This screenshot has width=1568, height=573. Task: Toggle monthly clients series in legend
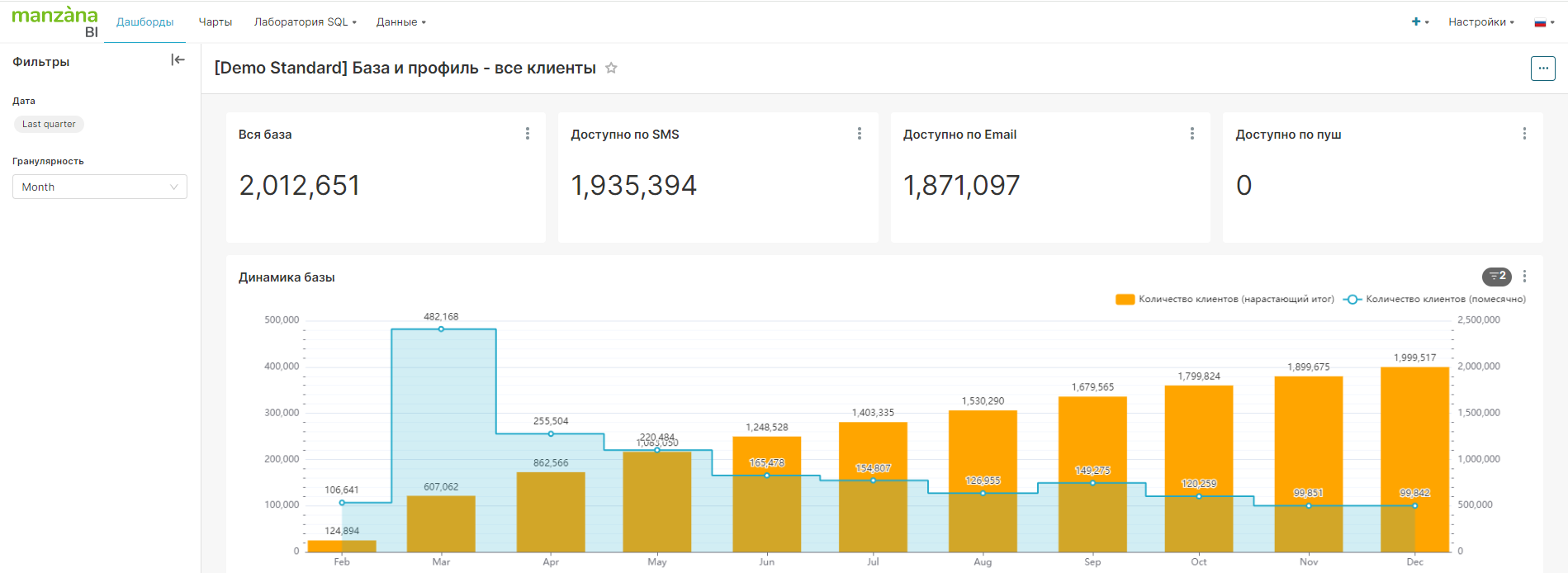point(1435,300)
